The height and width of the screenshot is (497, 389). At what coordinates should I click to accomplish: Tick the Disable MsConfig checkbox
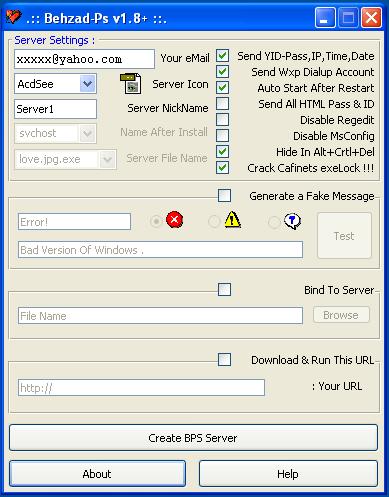[222, 135]
